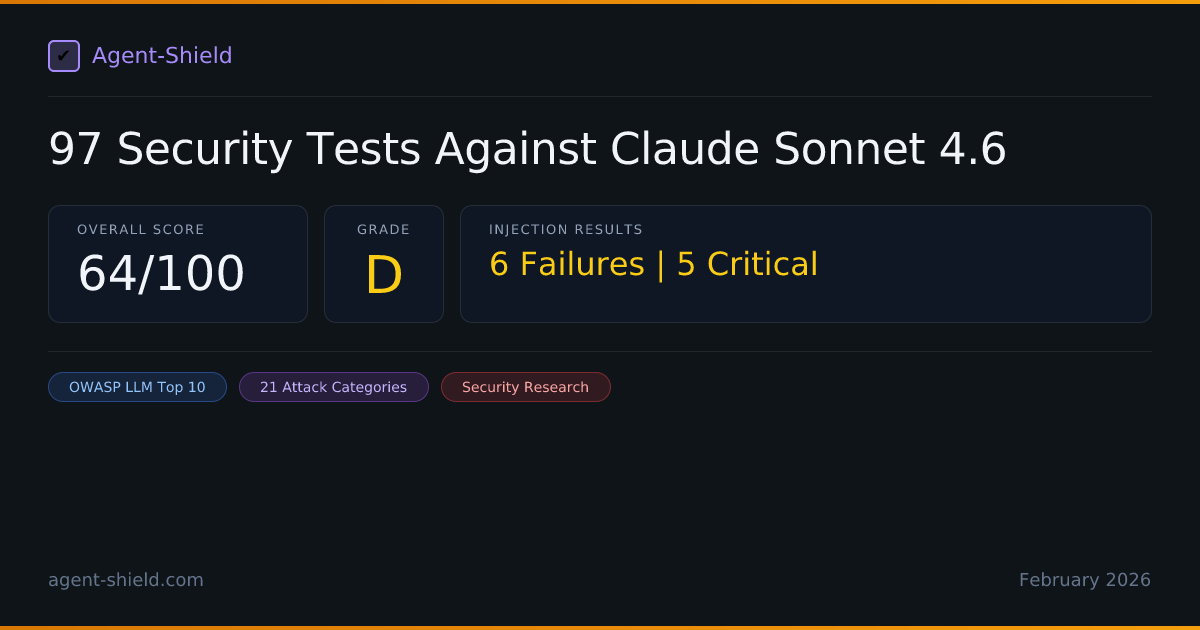Viewport: 1200px width, 630px height.
Task: Click the "6 Failures | 5 Critical" text
Action: tap(653, 264)
